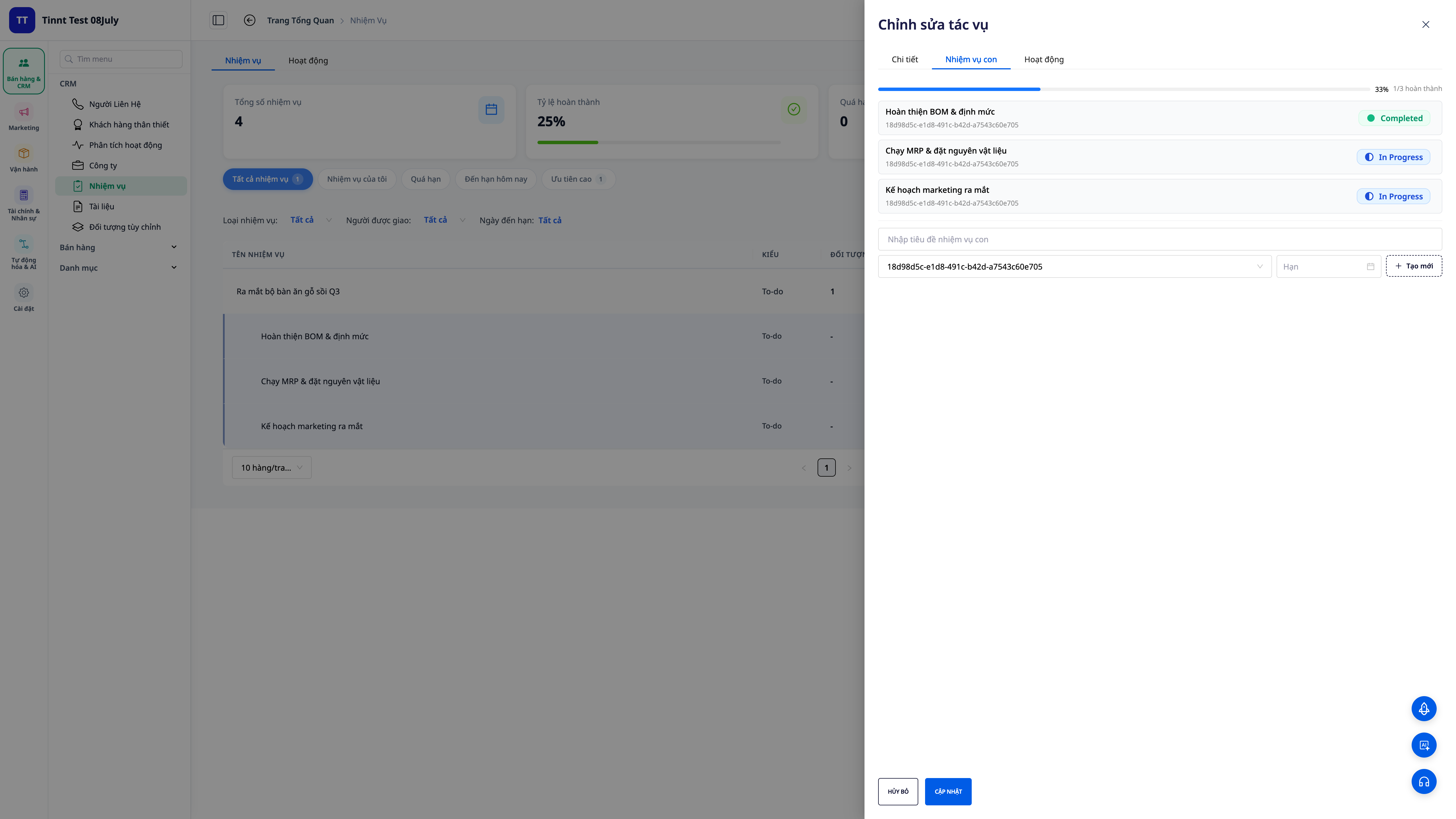Focus the Hạn date field

click(x=1328, y=266)
